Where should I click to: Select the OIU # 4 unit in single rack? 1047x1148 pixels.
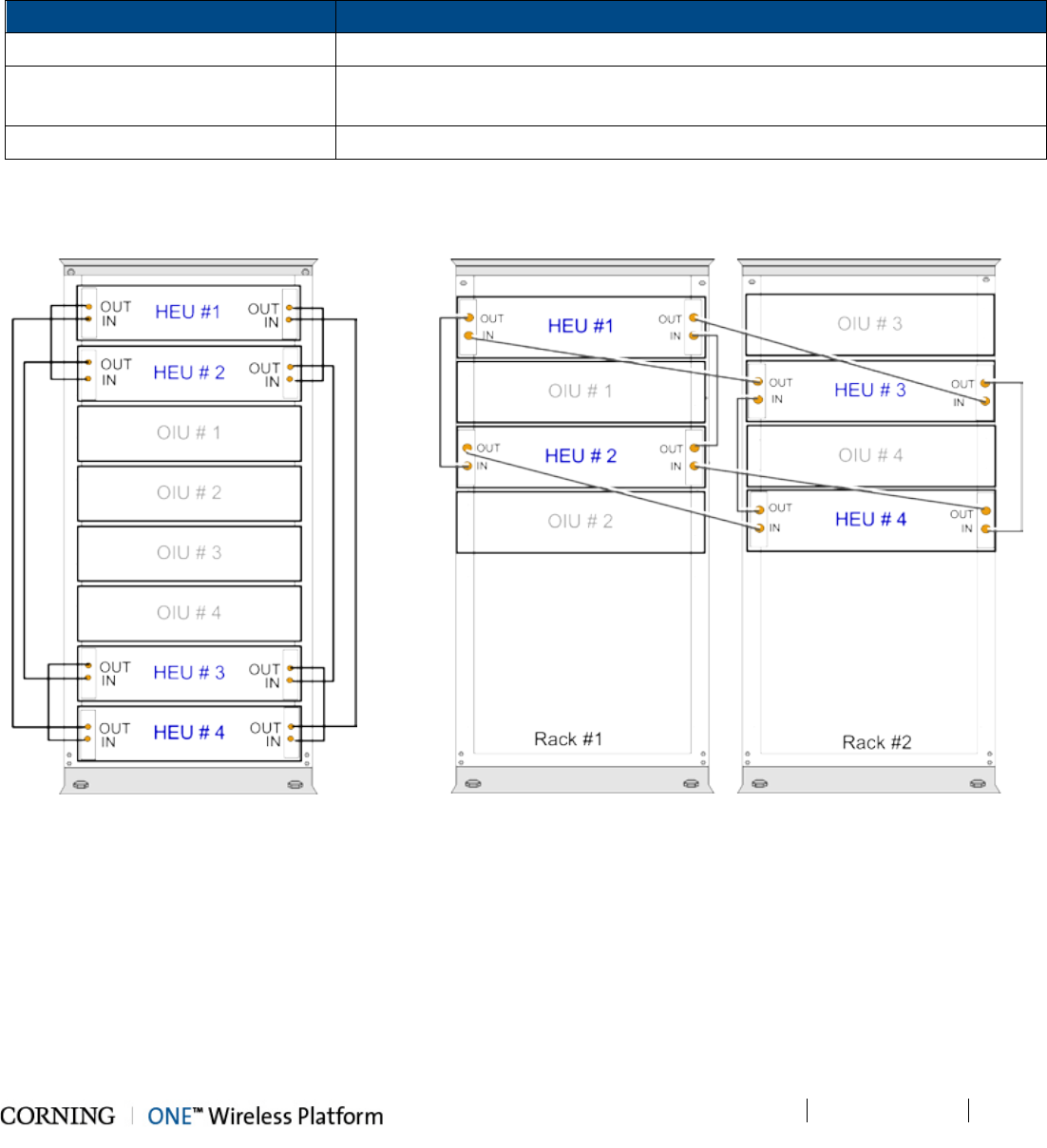tap(189, 613)
